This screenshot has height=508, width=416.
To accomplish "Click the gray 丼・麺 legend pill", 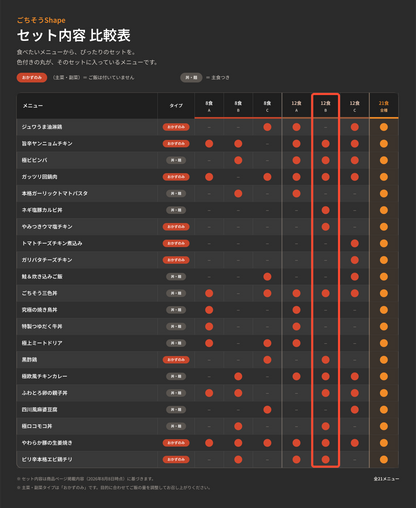I will coord(191,78).
